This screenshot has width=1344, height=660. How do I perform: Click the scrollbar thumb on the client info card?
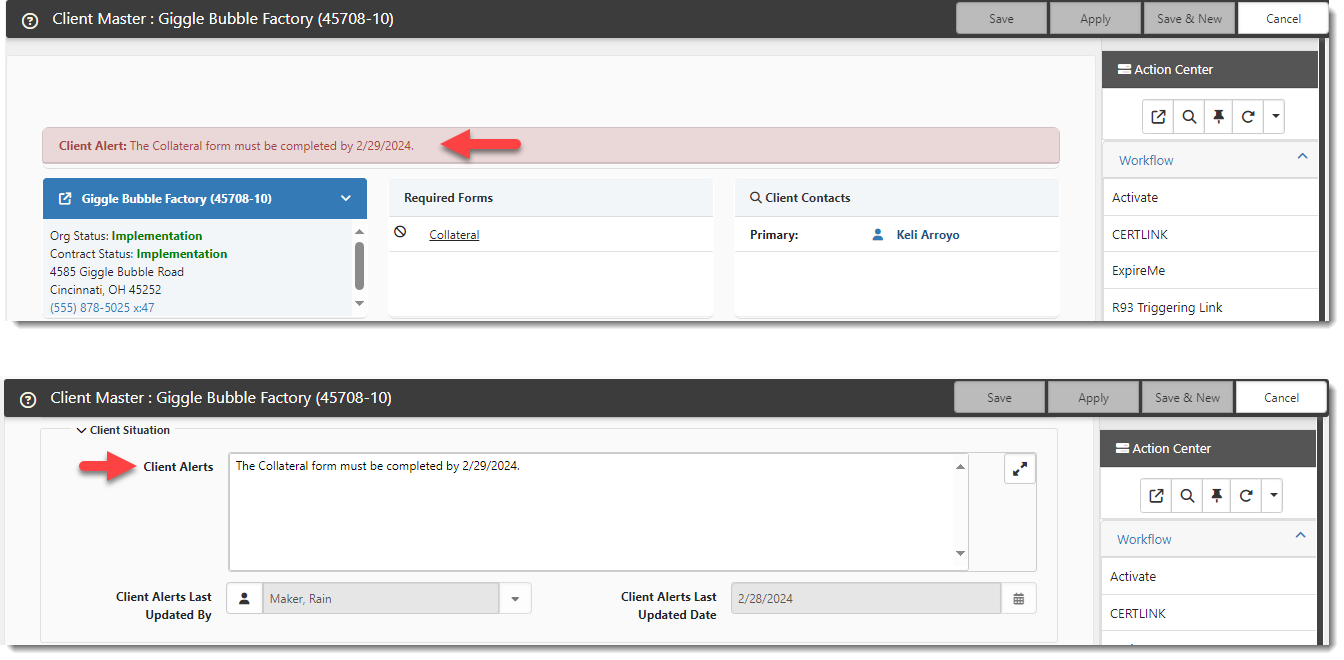[359, 265]
